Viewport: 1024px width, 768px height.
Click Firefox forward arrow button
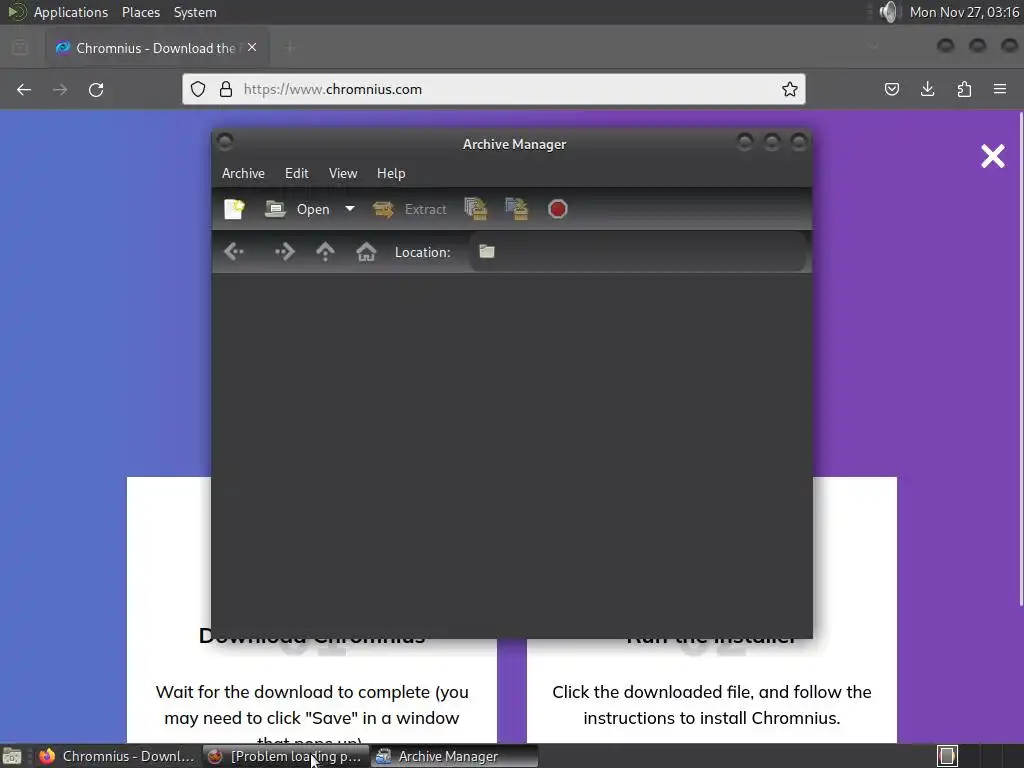pyautogui.click(x=60, y=89)
